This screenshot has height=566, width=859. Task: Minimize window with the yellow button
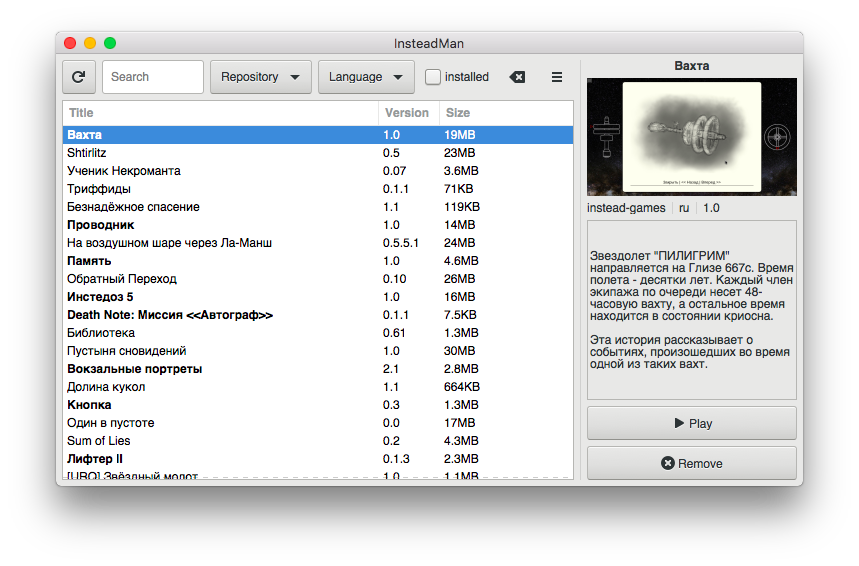point(90,43)
